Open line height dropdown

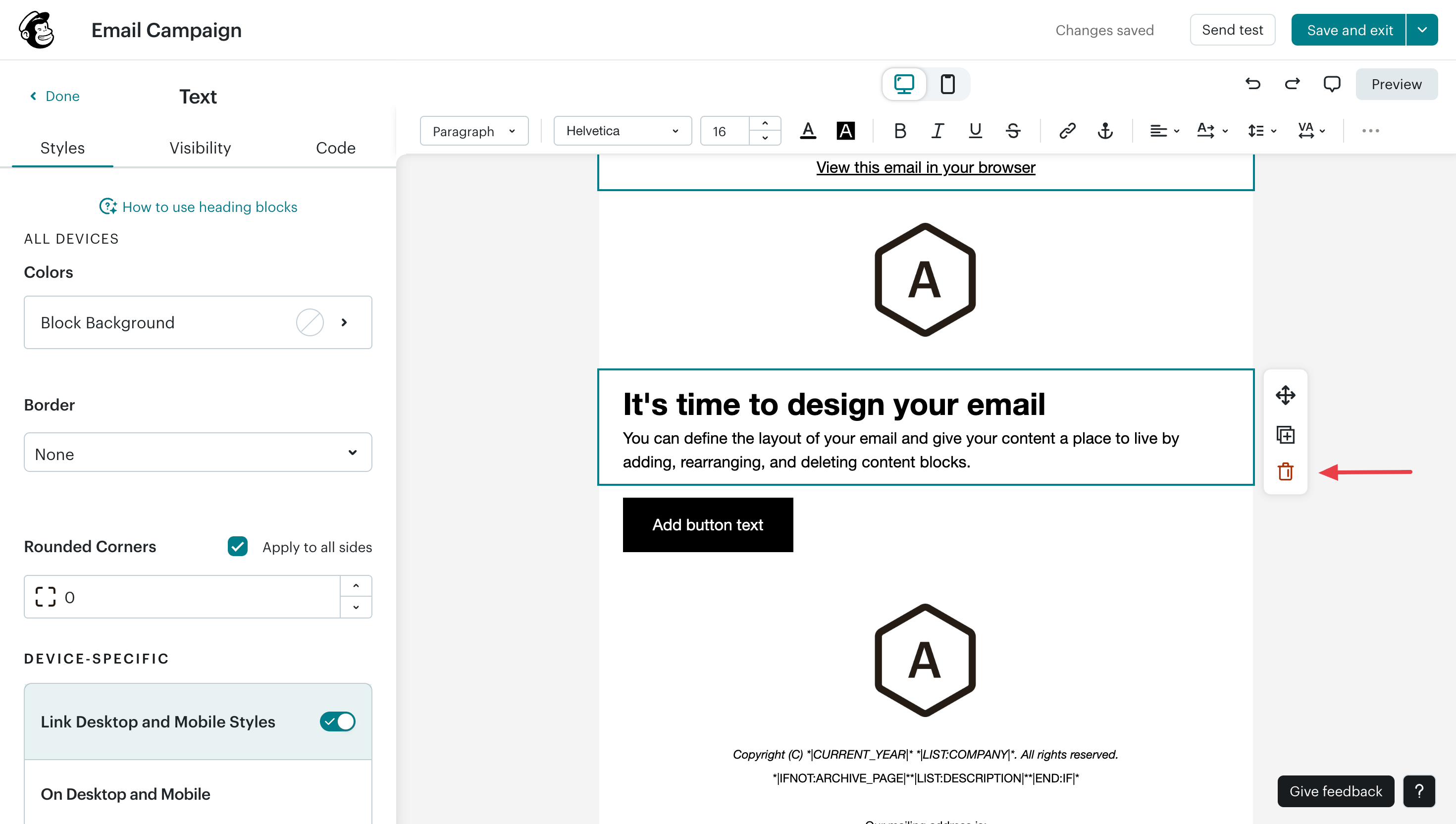pyautogui.click(x=1262, y=131)
